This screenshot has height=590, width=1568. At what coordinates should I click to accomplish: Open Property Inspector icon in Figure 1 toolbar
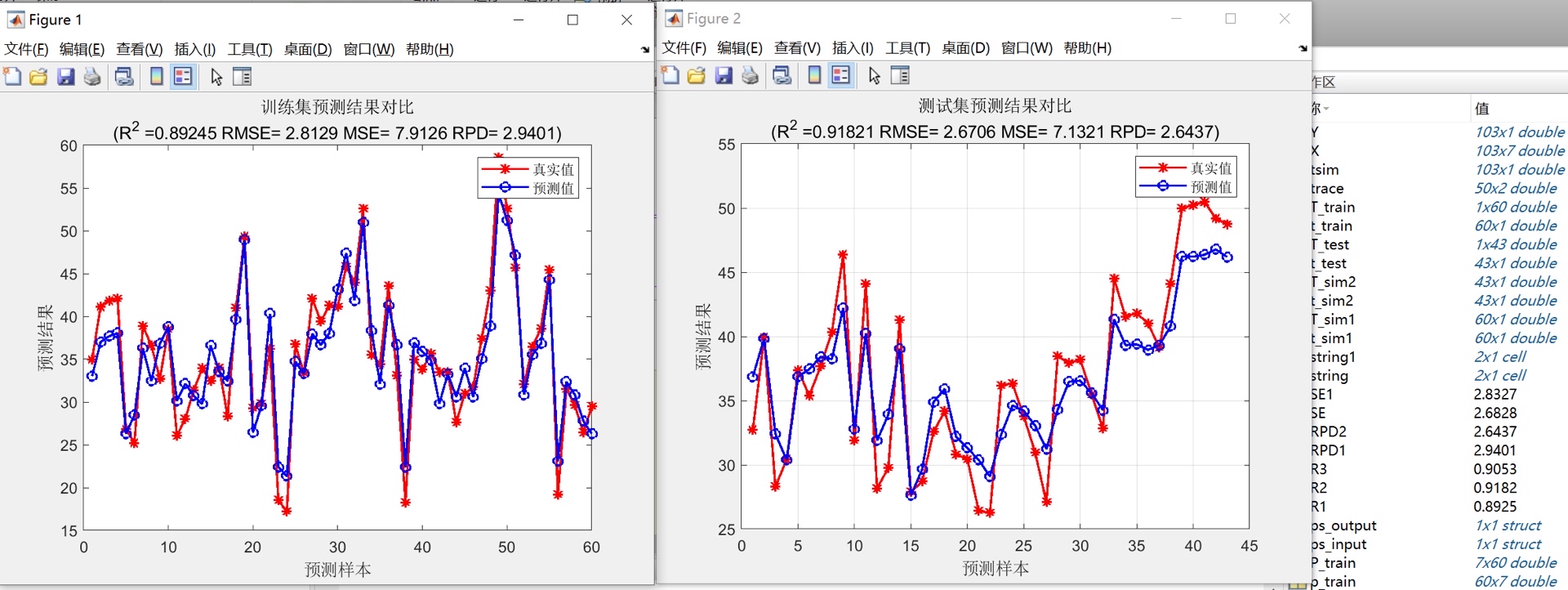click(x=243, y=77)
